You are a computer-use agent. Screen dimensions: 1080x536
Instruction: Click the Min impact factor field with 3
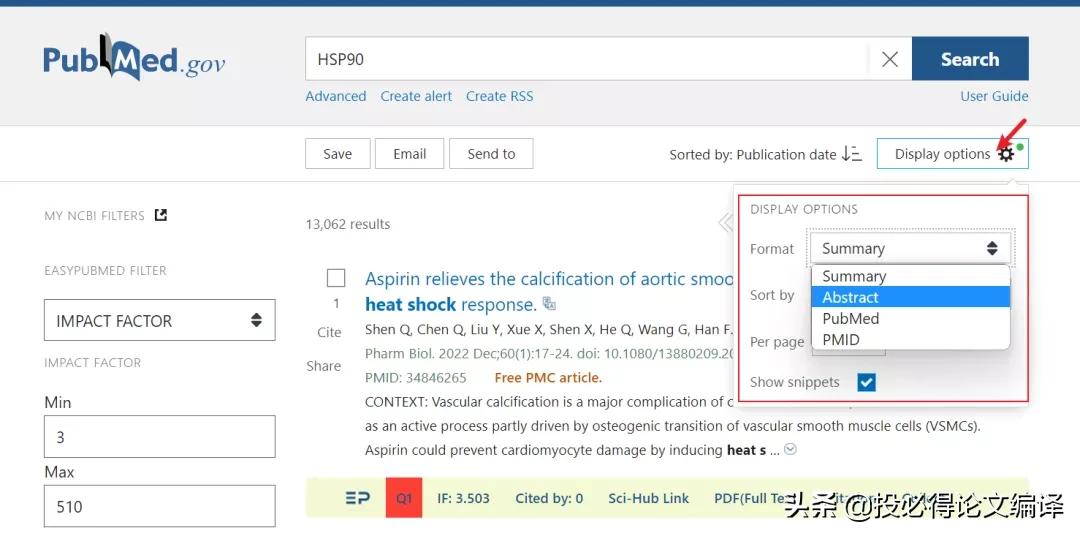(160, 436)
